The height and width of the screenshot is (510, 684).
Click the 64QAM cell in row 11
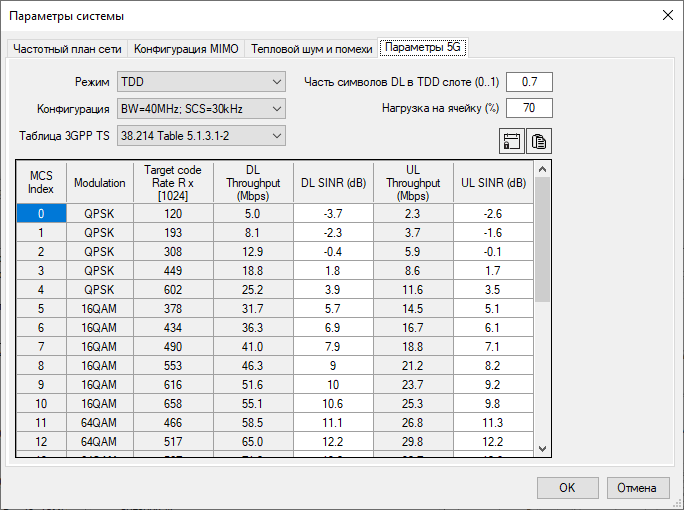point(100,422)
